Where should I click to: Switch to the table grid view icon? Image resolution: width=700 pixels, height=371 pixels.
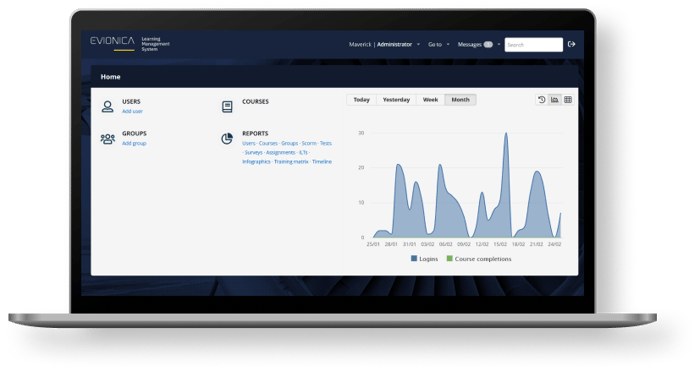(x=568, y=100)
